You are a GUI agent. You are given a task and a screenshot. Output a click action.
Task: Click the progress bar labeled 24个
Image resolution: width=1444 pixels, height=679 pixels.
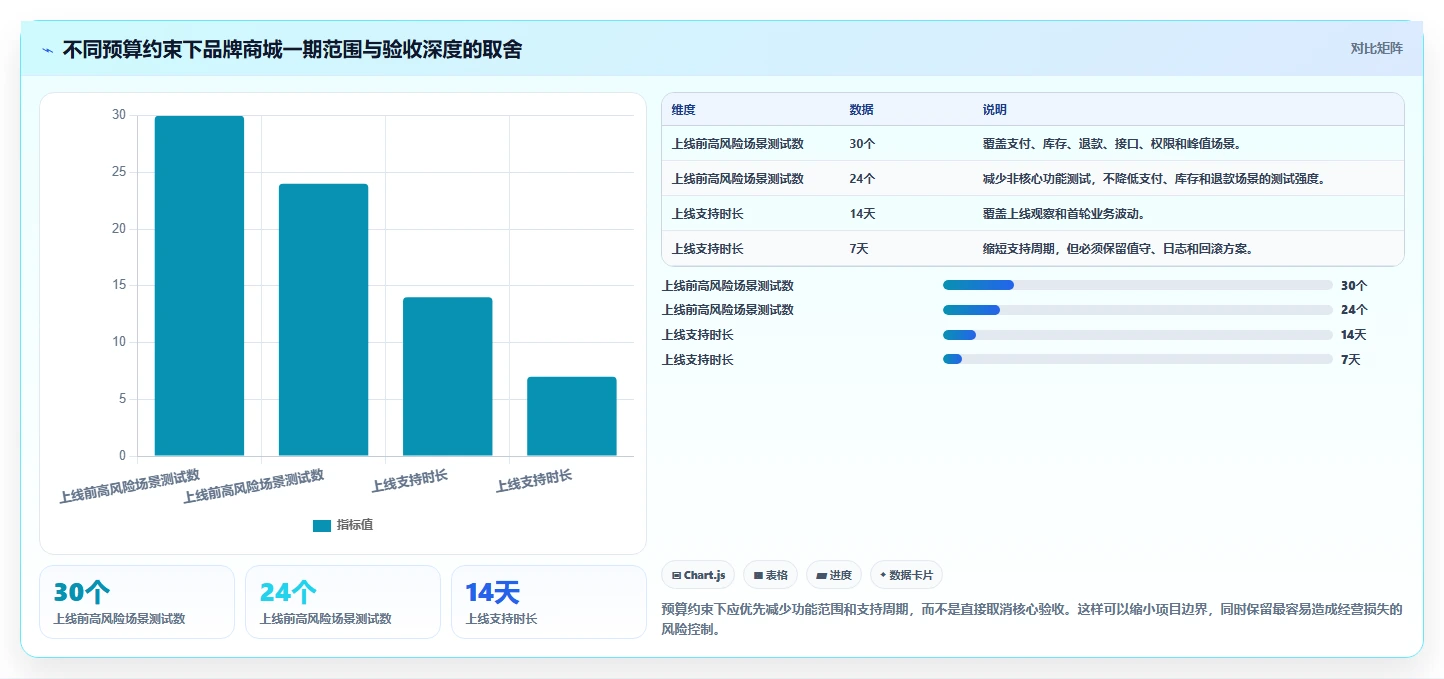click(1137, 310)
